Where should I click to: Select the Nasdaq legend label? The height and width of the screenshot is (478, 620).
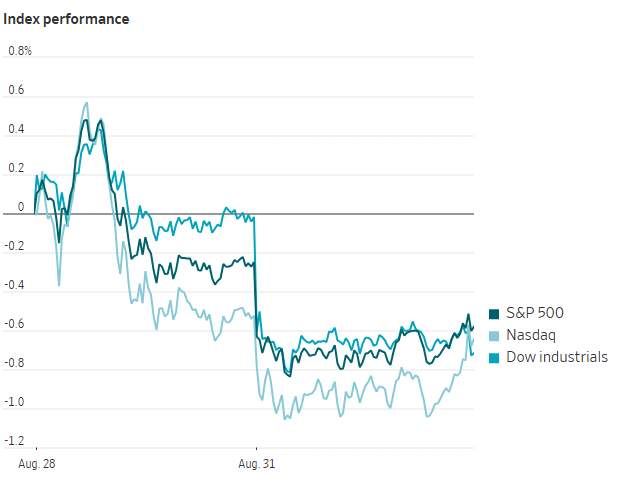531,335
